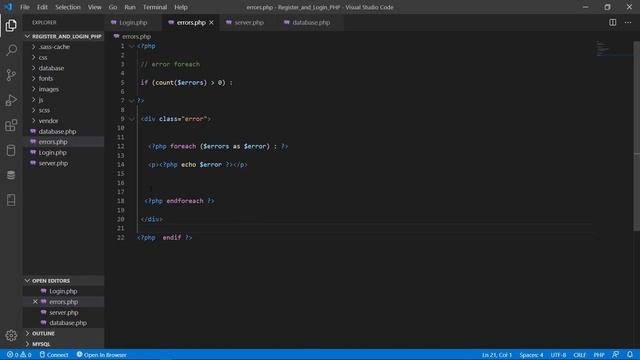This screenshot has width=640, height=360.
Task: Expand the database folder
Action: 63,68
